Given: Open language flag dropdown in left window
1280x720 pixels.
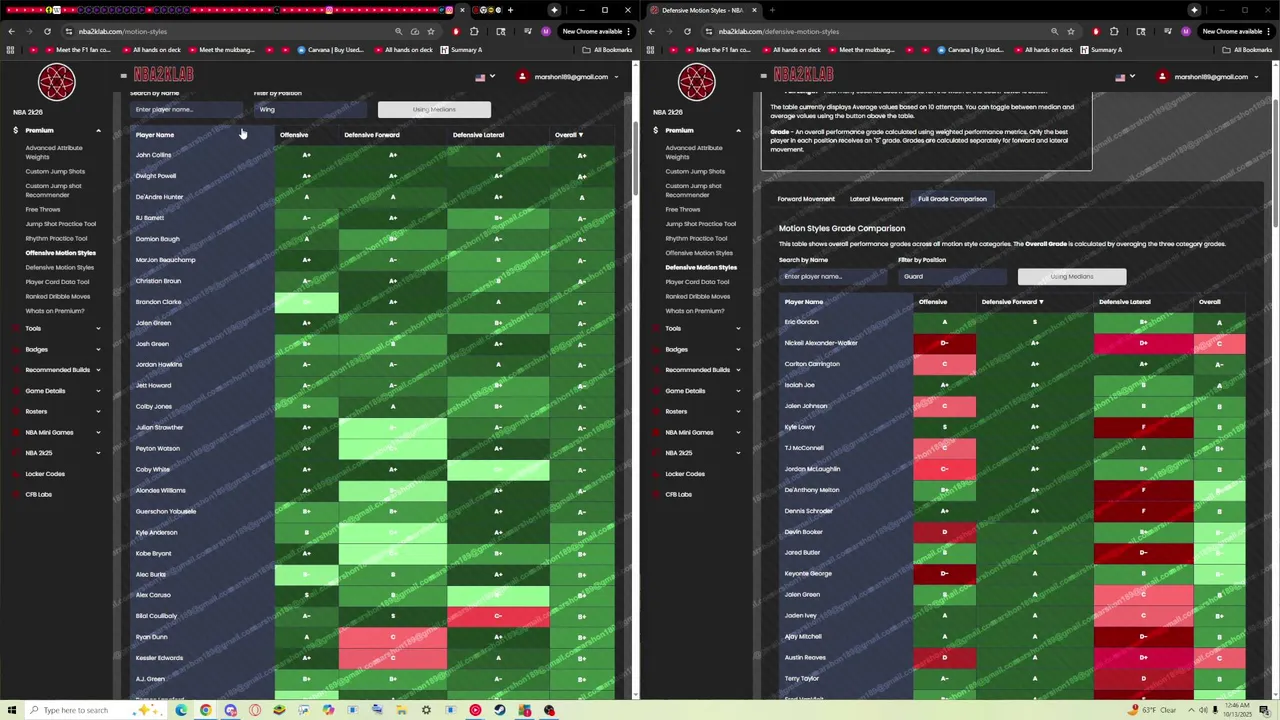Looking at the screenshot, I should [485, 77].
